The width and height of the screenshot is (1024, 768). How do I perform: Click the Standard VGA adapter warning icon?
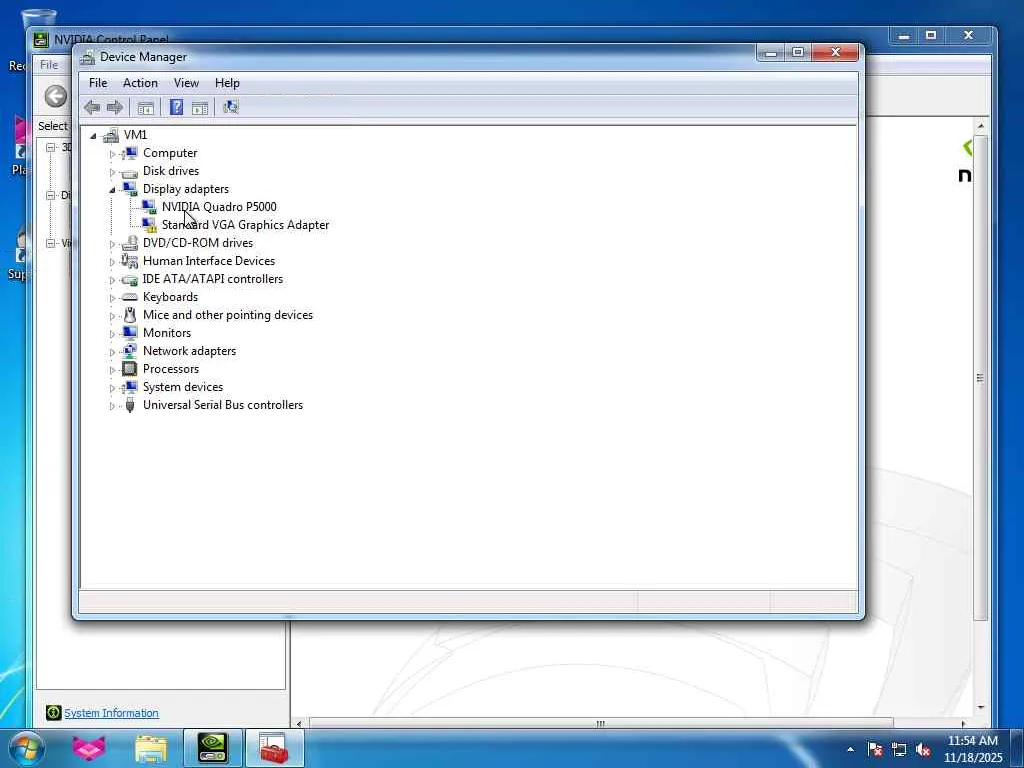pos(149,225)
